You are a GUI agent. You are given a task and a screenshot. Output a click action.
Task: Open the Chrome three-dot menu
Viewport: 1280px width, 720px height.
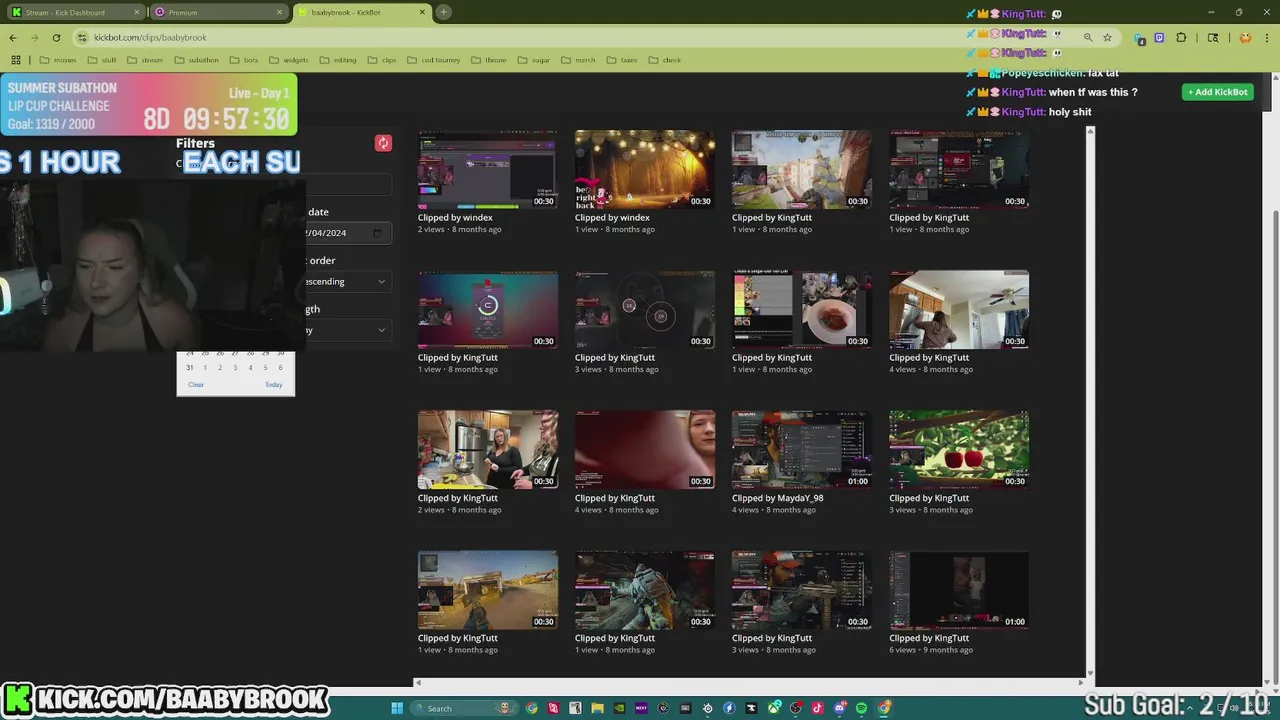[x=1266, y=38]
